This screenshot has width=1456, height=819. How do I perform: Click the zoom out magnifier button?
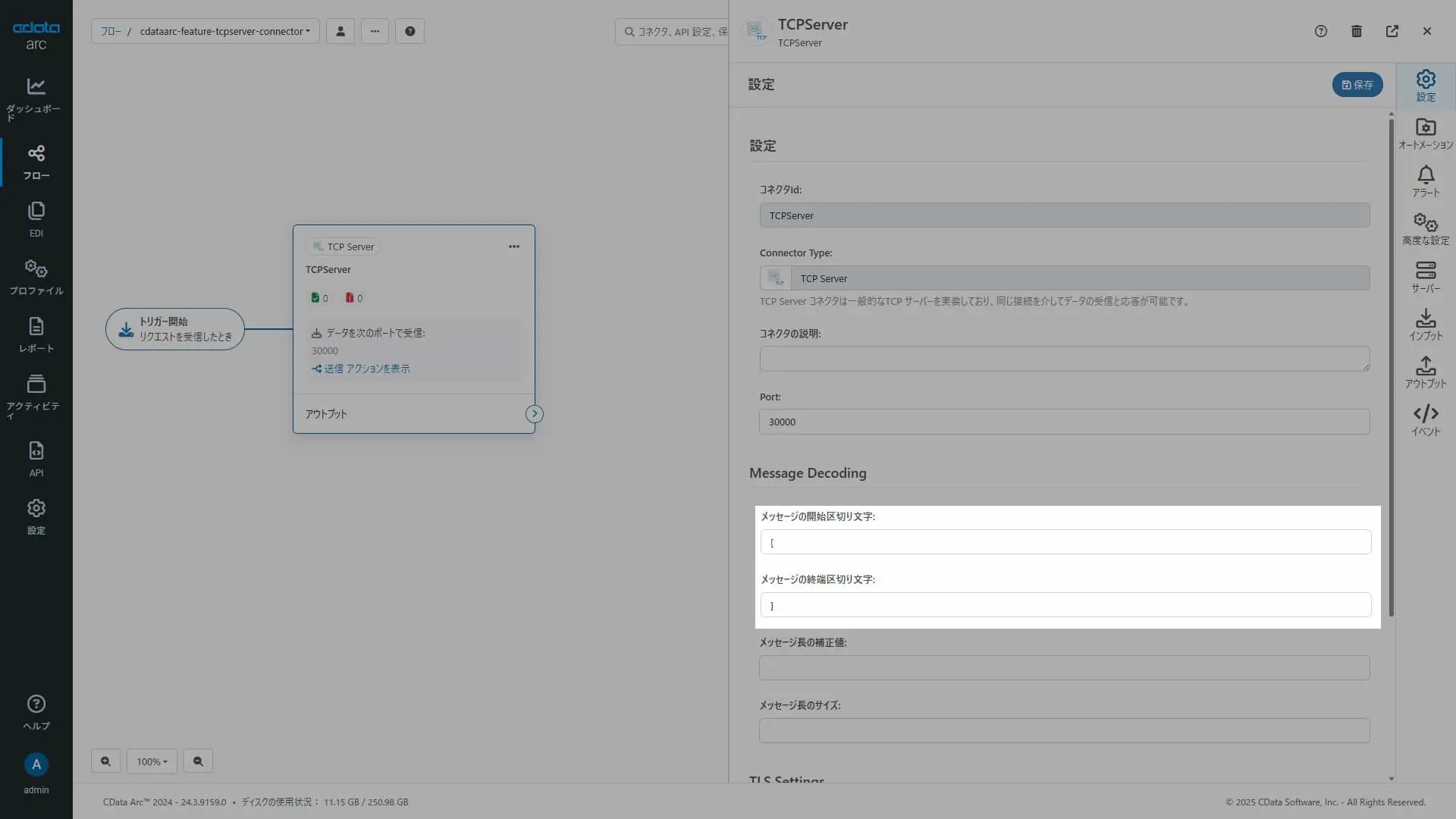click(198, 761)
